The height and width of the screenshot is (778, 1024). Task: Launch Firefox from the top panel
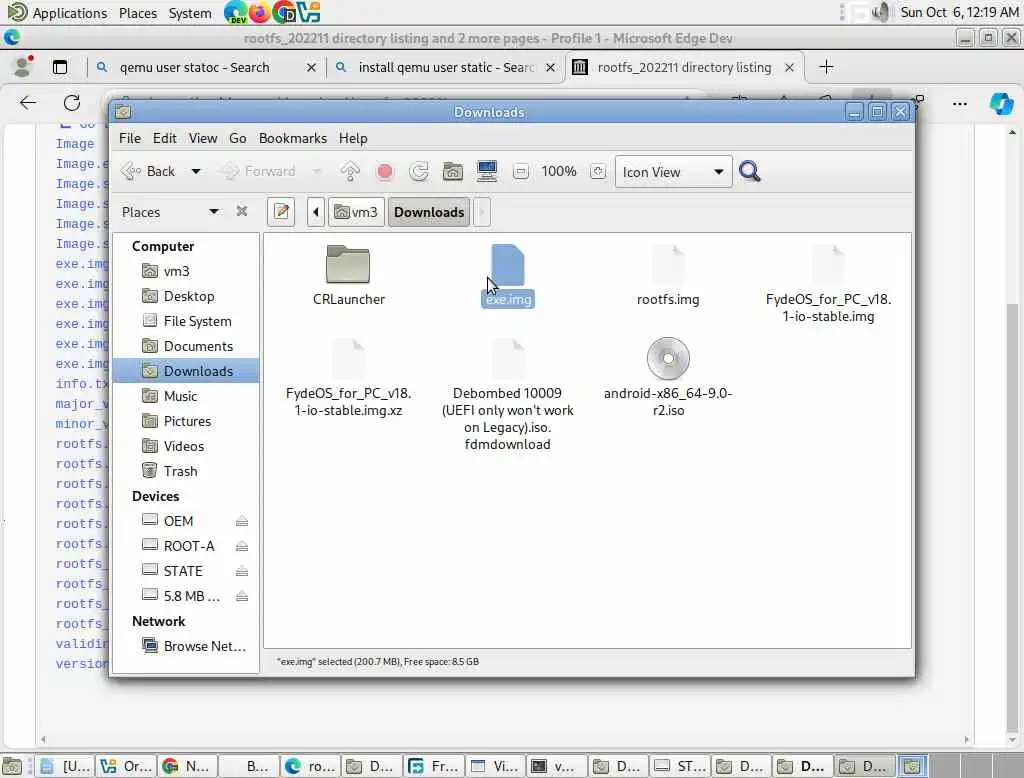[259, 12]
